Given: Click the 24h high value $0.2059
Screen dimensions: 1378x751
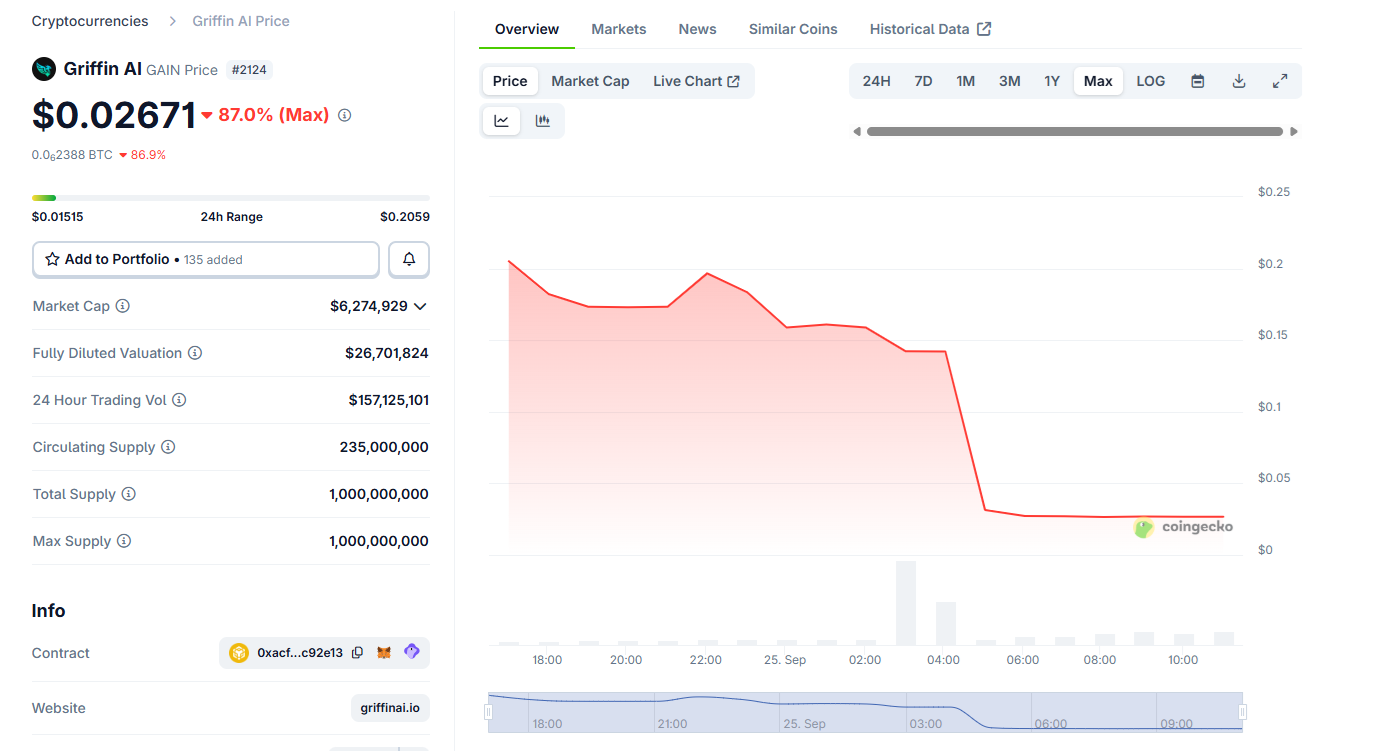Looking at the screenshot, I should point(405,217).
